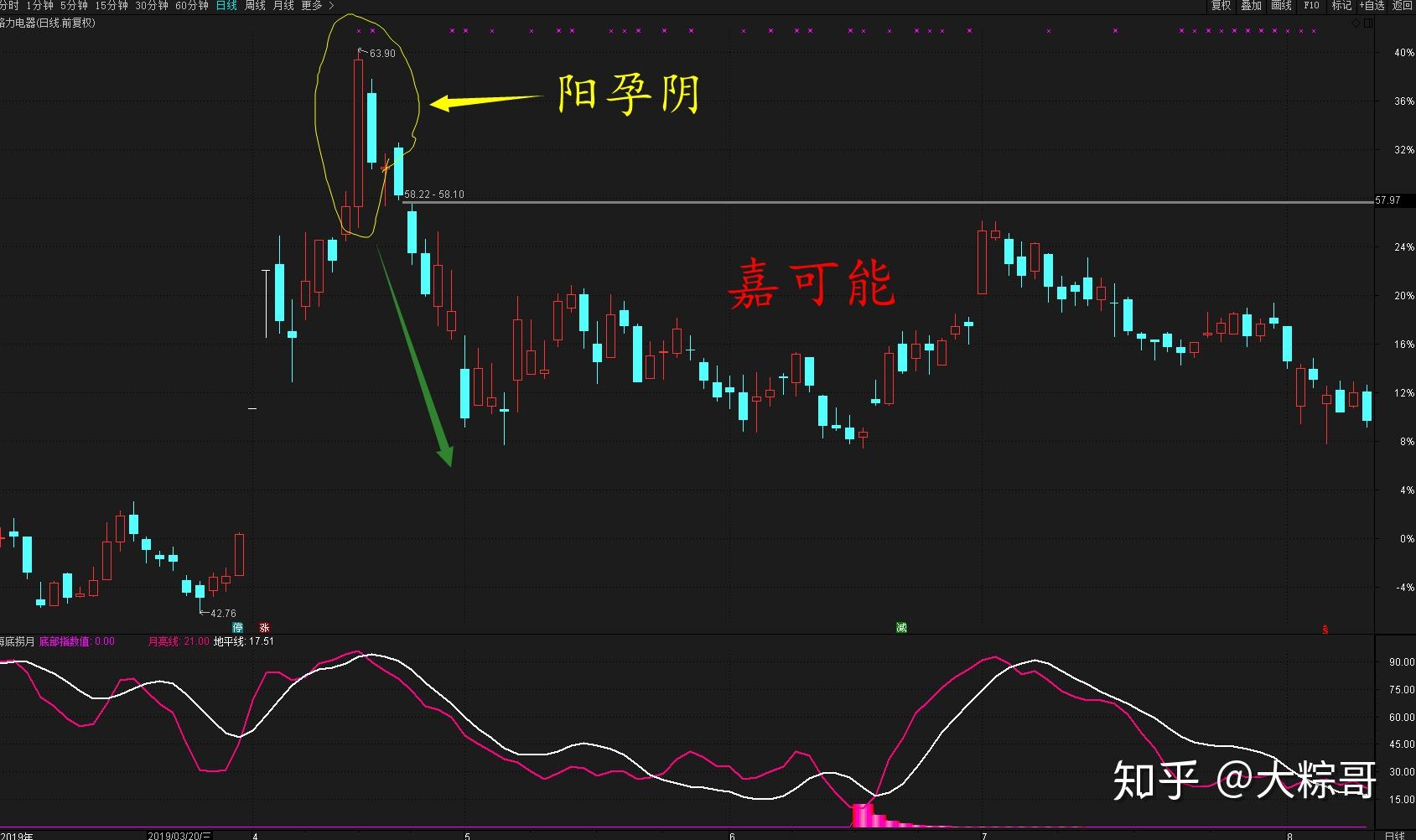This screenshot has width=1416, height=840.
Task: Click the panel layout icon at chart corner
Action: pos(1369,23)
